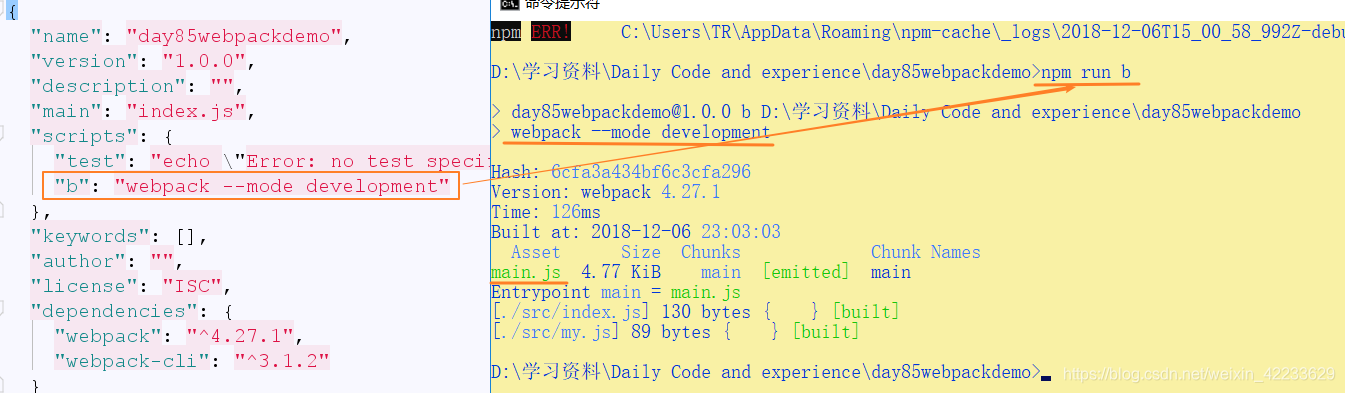Click the "[./src/index.js]" module path

point(571,312)
